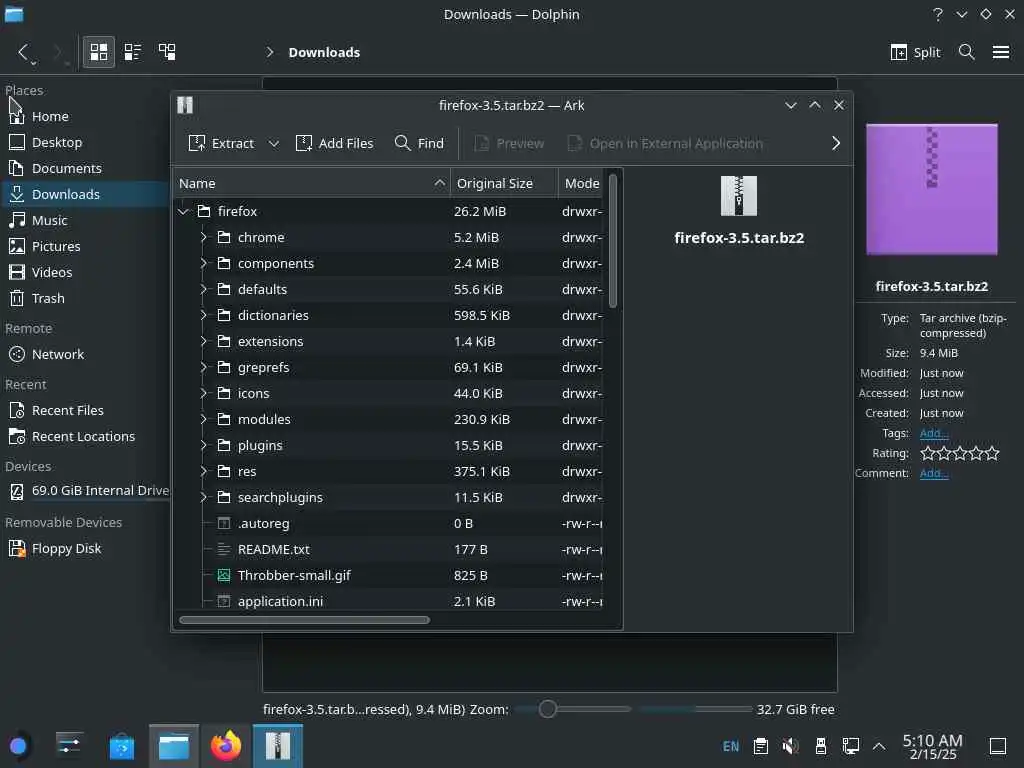Open the KDE application launcher

point(18,746)
